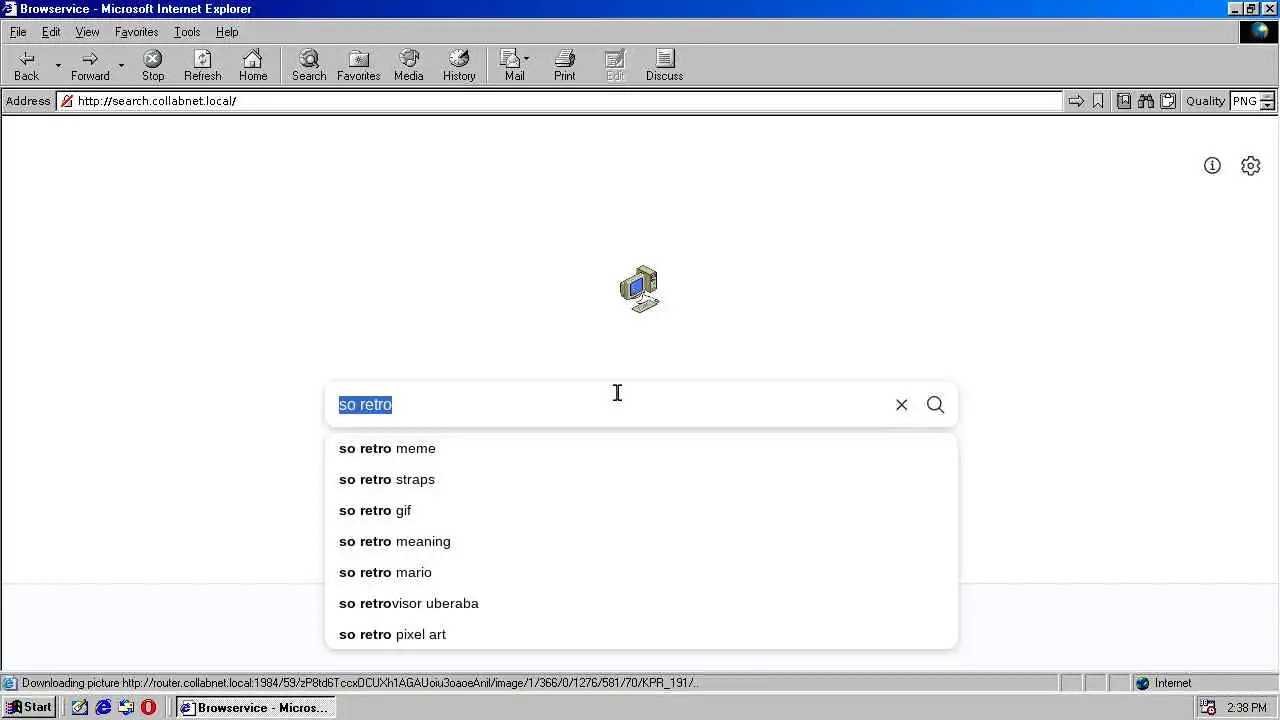Click the address bar URL field
This screenshot has width=1280, height=720.
[x=560, y=101]
